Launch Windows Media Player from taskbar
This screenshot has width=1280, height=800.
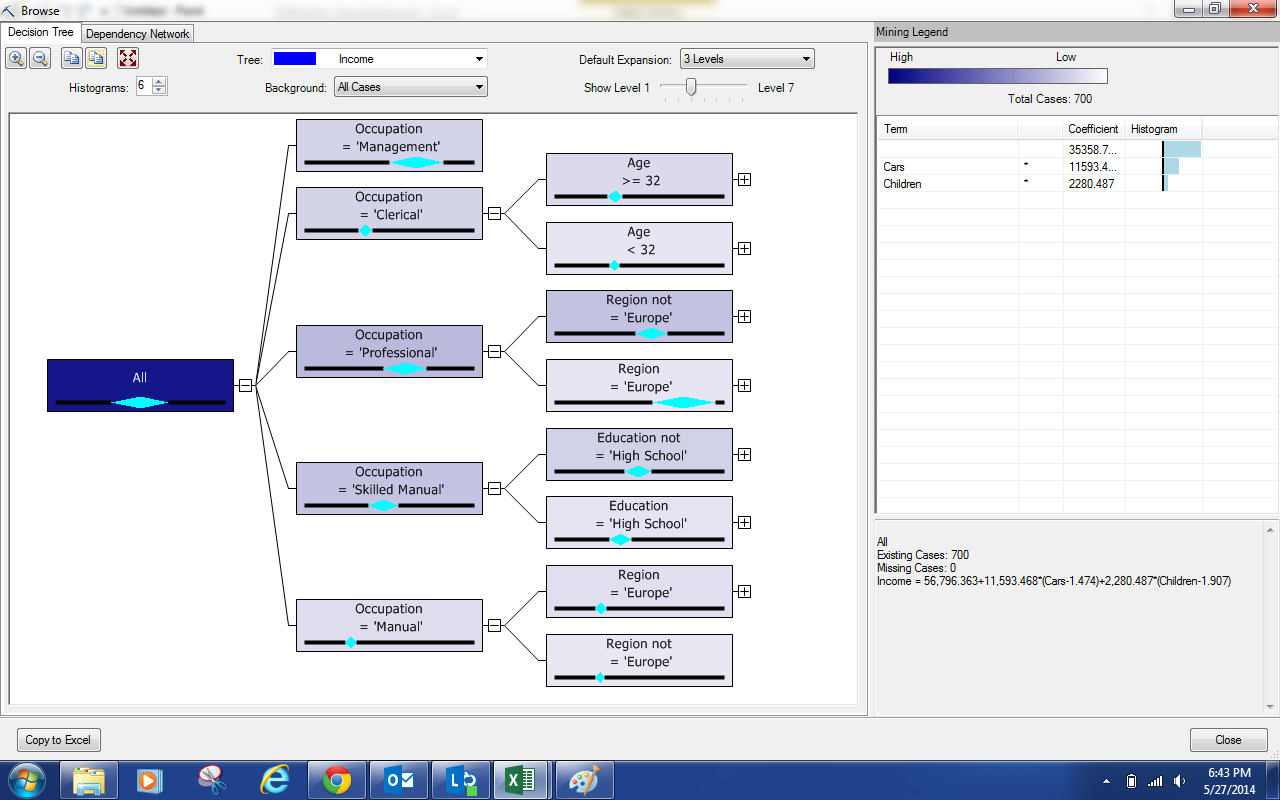tap(150, 780)
